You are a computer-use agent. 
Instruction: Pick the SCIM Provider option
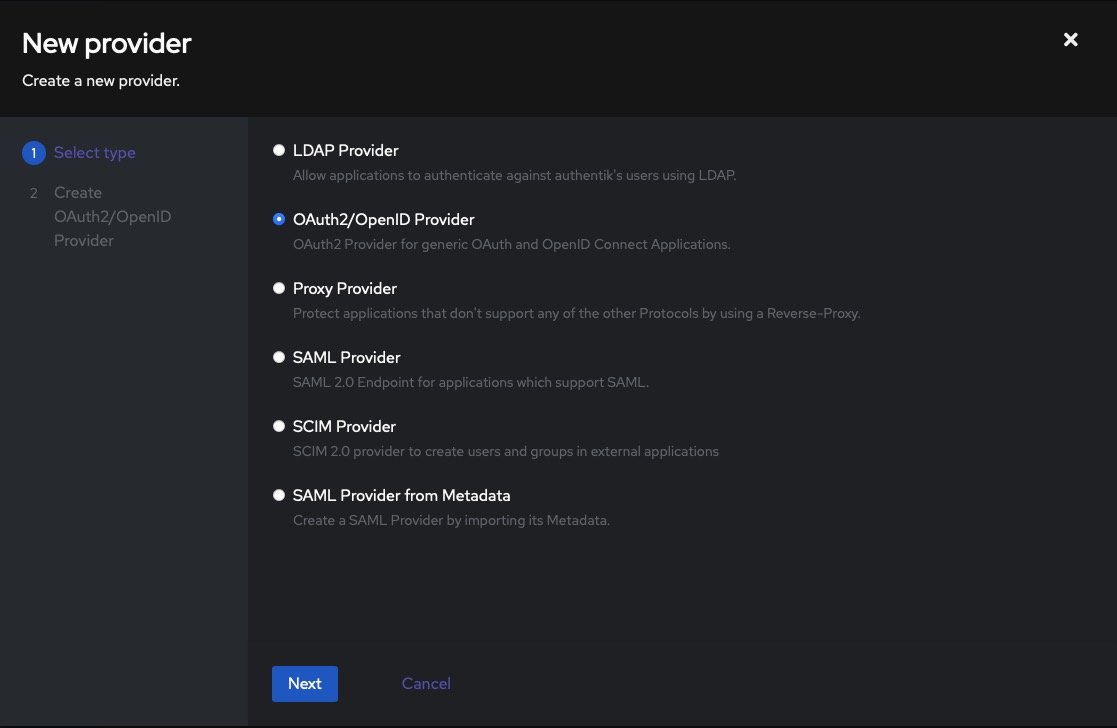tap(279, 425)
